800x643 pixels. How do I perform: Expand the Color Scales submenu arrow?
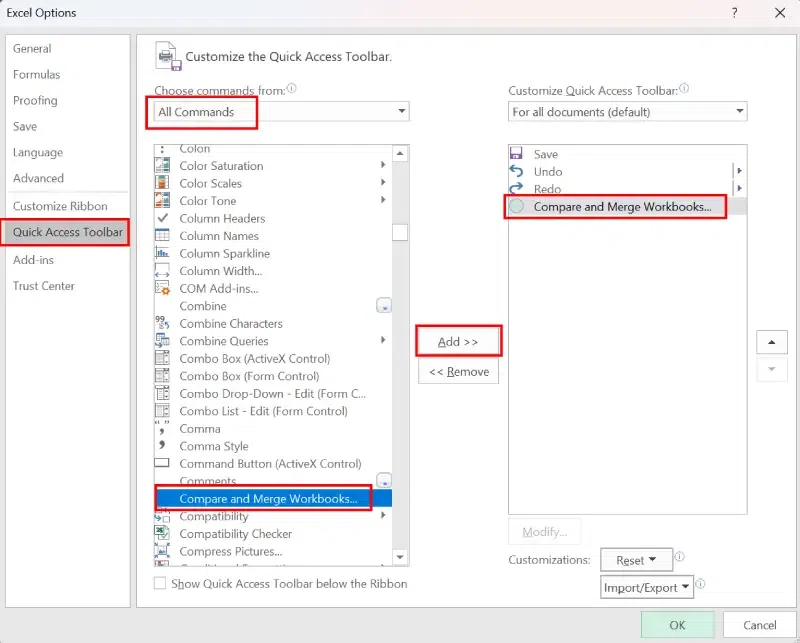(383, 182)
